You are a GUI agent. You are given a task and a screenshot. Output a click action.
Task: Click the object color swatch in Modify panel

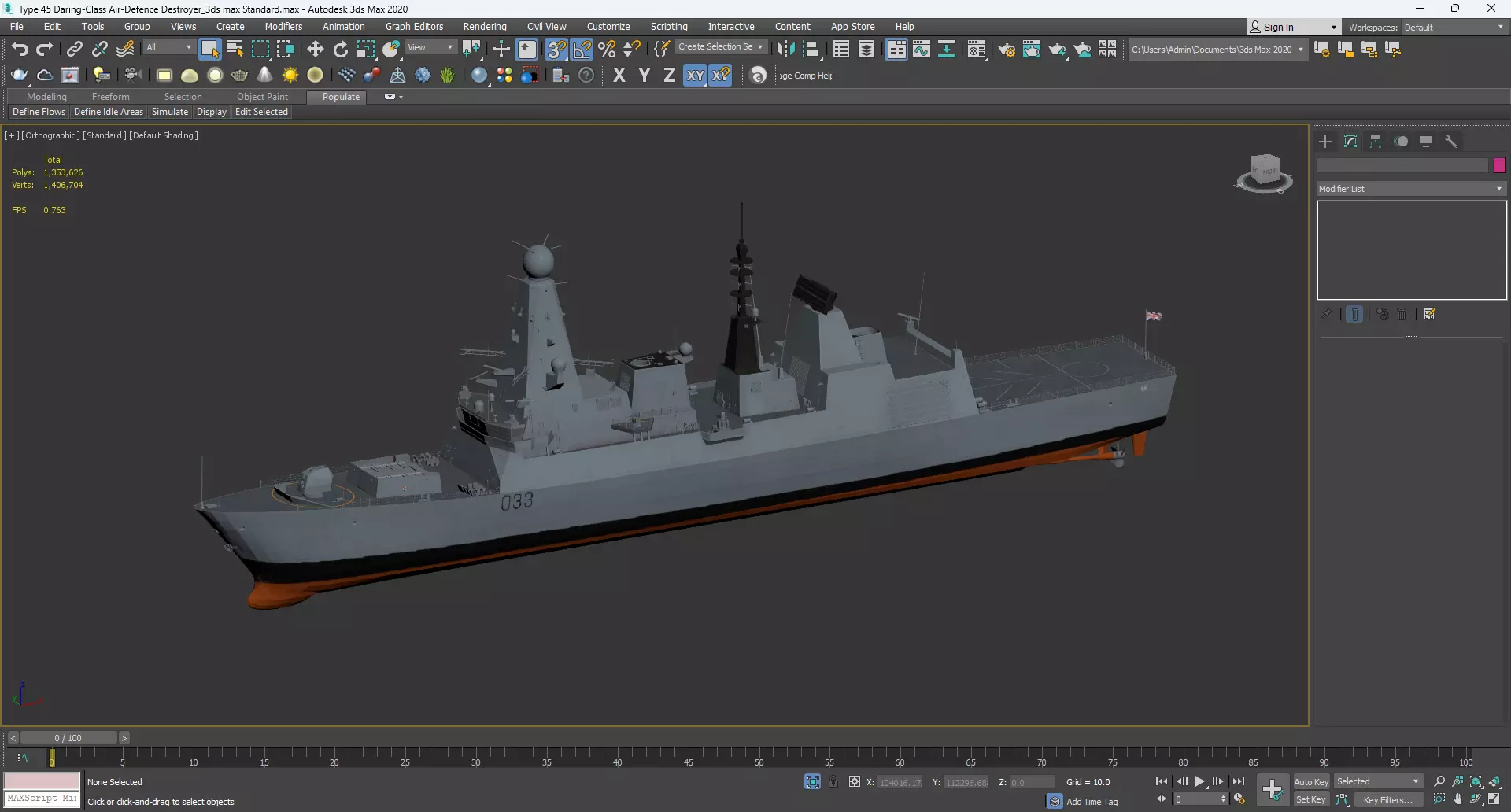[1499, 165]
